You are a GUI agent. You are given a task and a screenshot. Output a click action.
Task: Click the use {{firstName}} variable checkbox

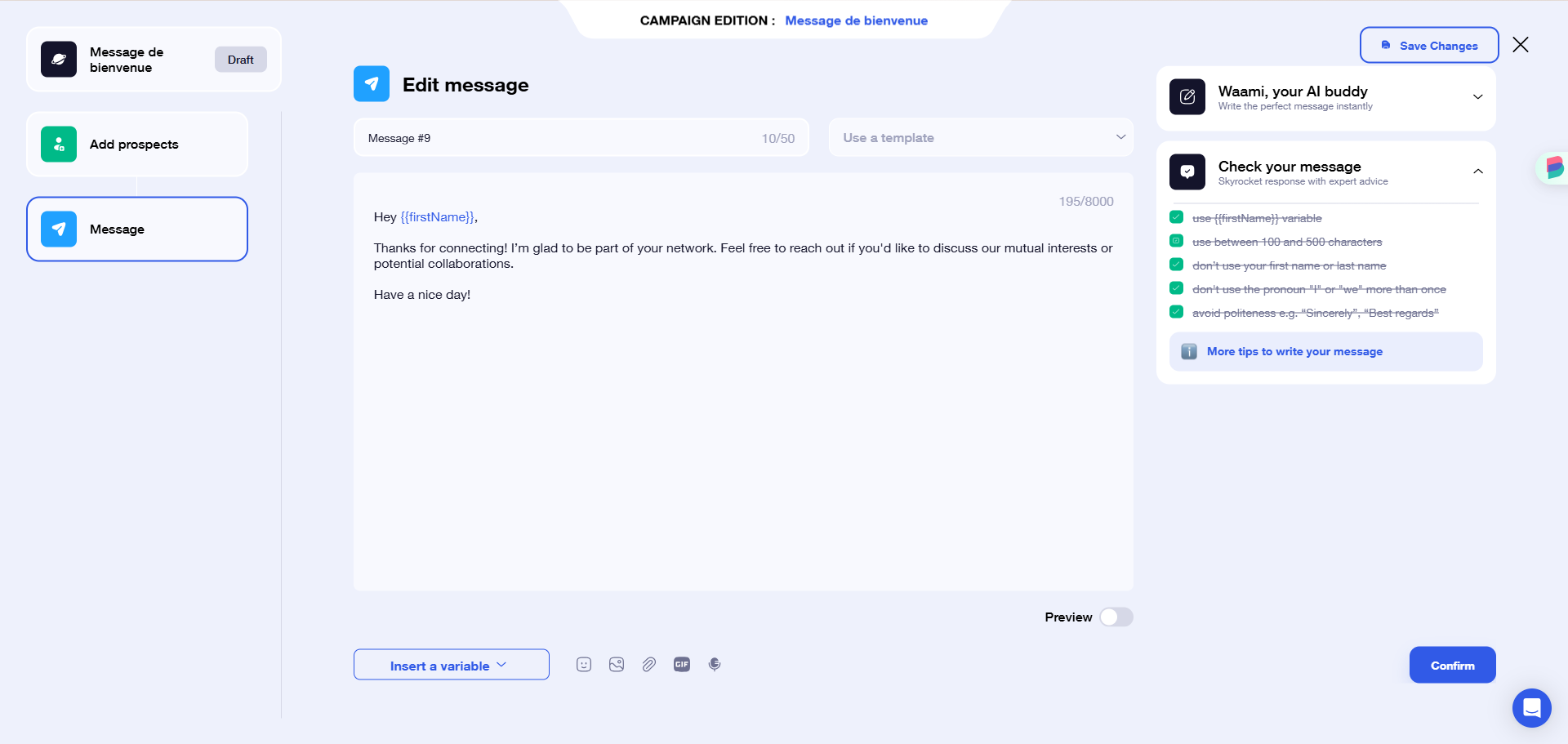point(1176,216)
